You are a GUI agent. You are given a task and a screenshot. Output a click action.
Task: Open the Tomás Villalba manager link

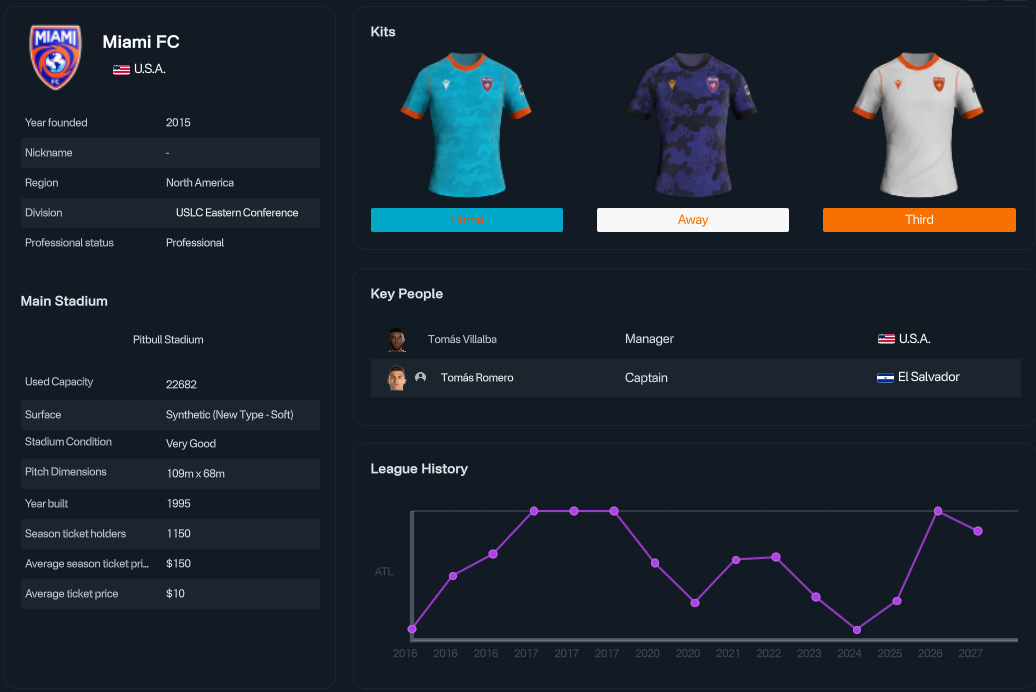point(462,339)
